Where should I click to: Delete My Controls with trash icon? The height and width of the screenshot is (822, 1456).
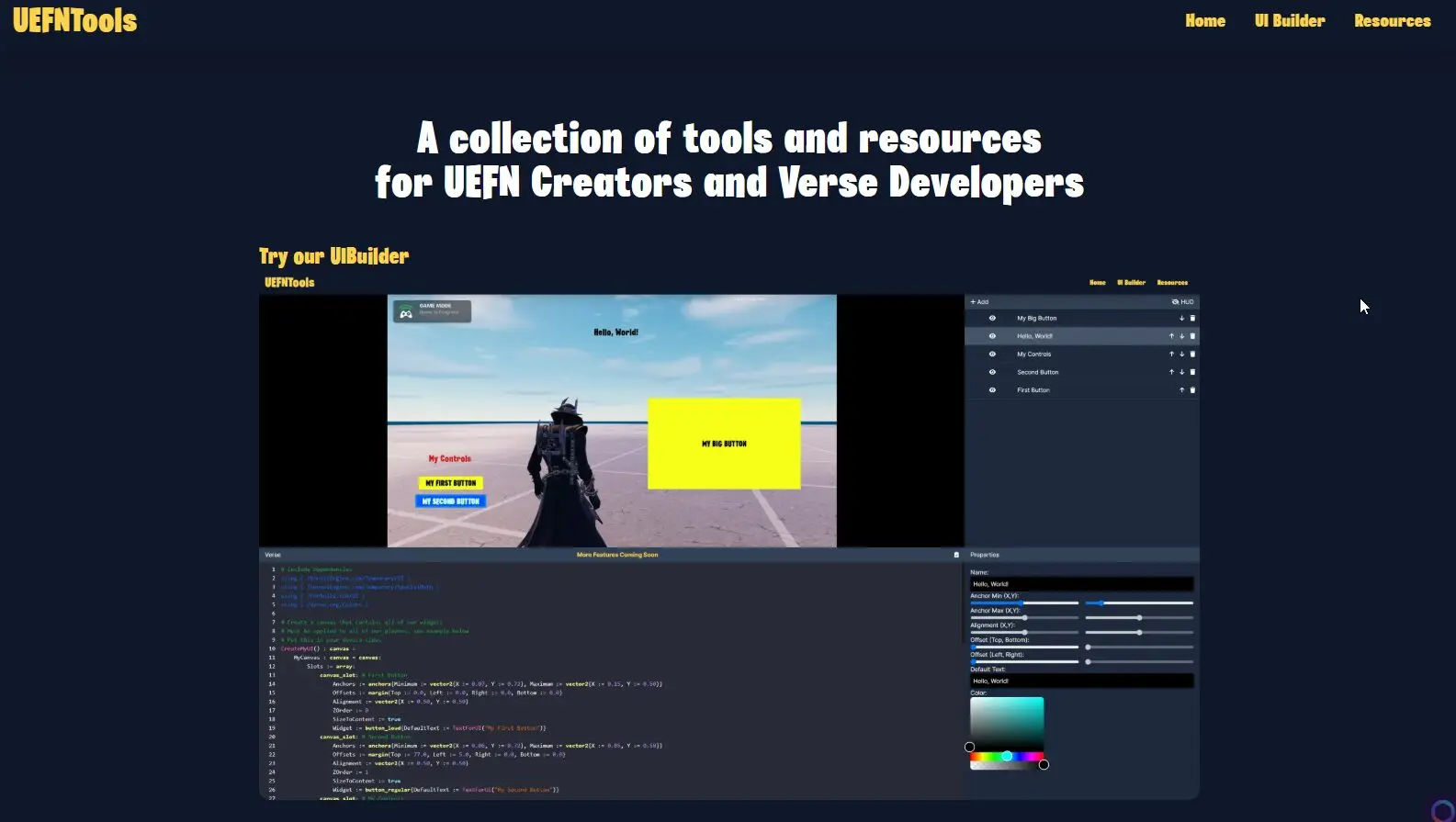pos(1192,355)
